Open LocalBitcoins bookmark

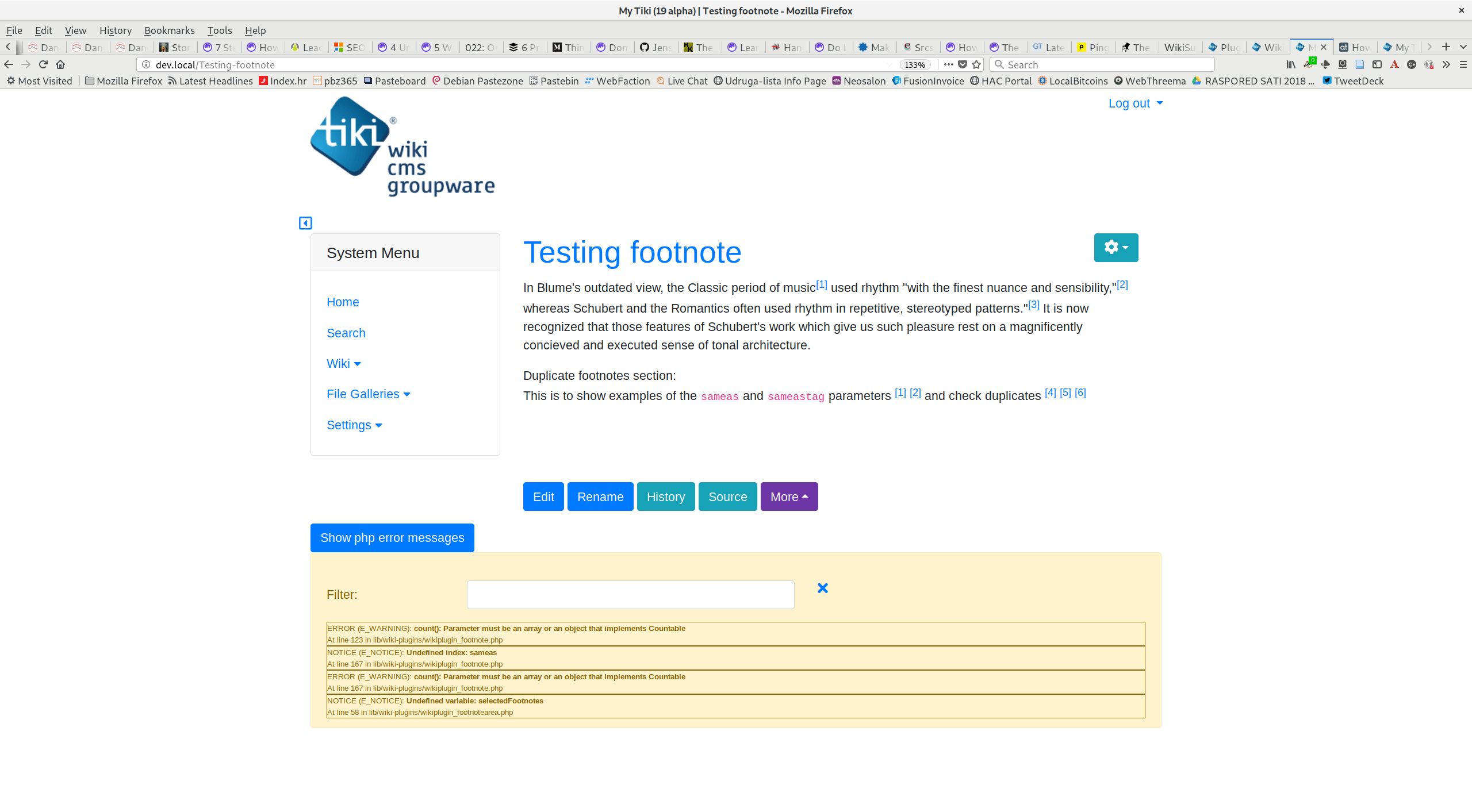[x=1073, y=81]
